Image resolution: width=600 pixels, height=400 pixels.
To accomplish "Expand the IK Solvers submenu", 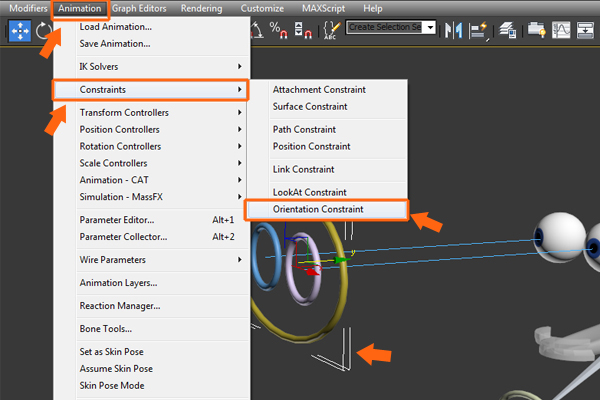I will tap(152, 67).
